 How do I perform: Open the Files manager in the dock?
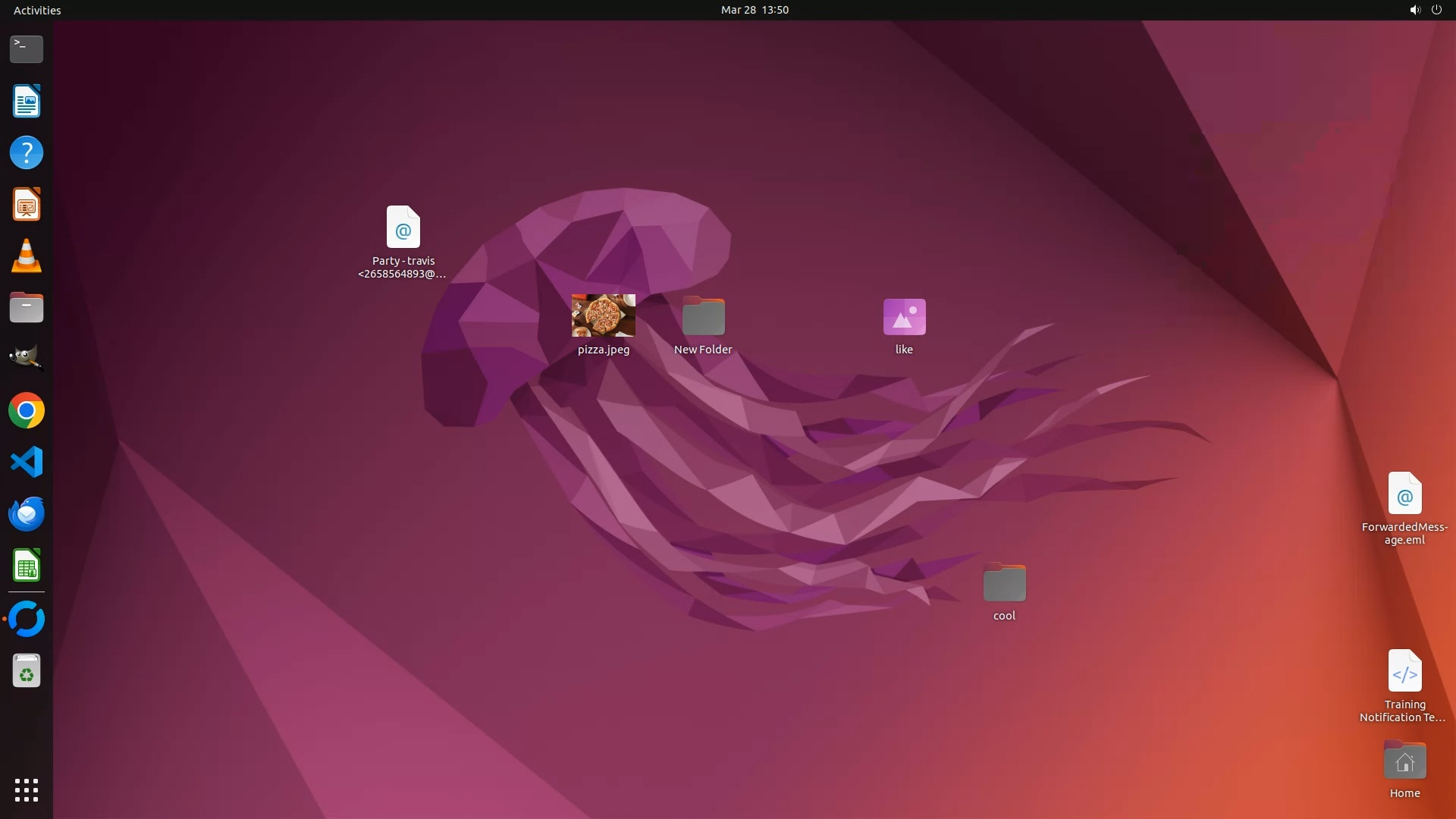[27, 308]
